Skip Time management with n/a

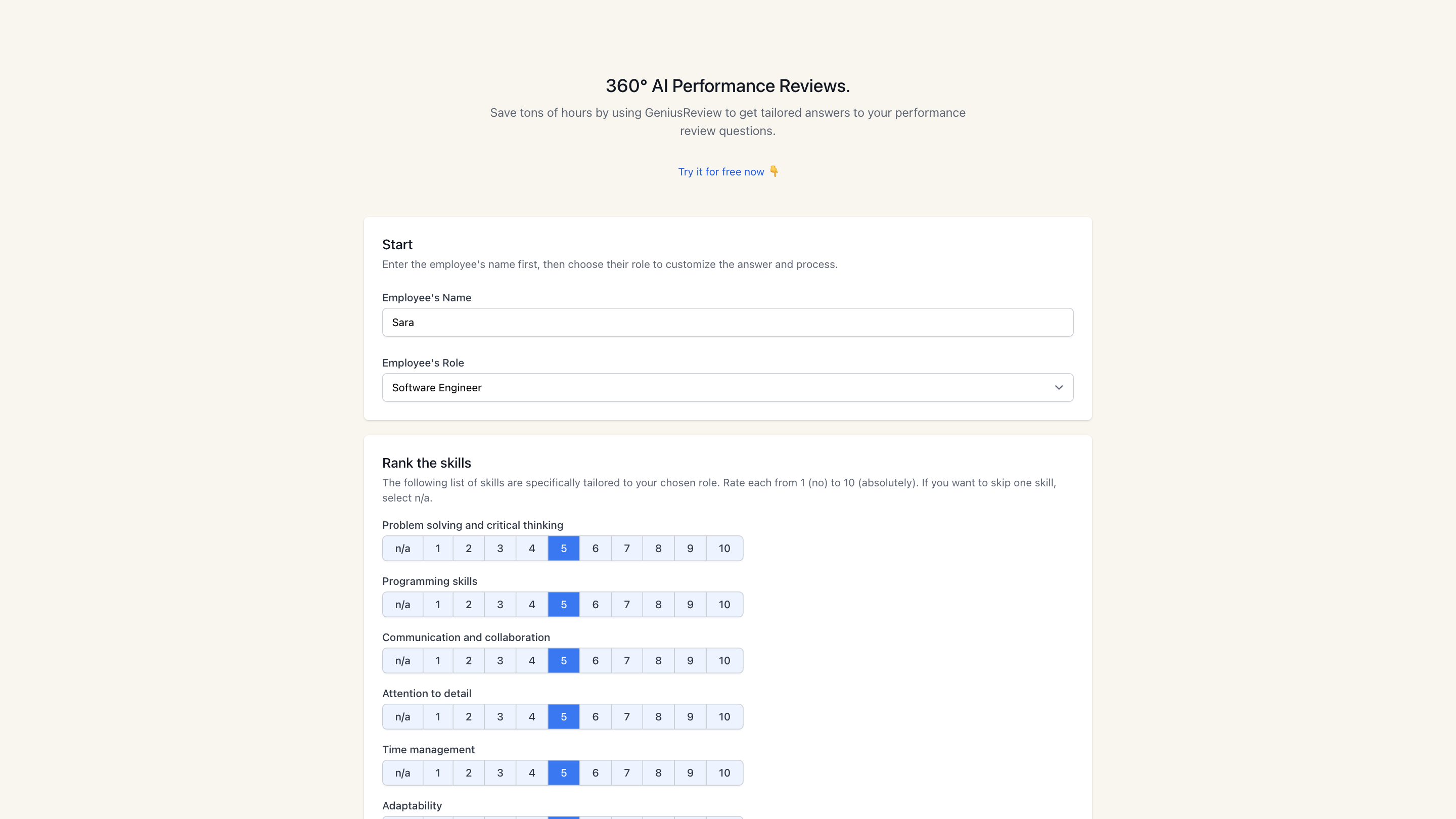click(x=402, y=772)
